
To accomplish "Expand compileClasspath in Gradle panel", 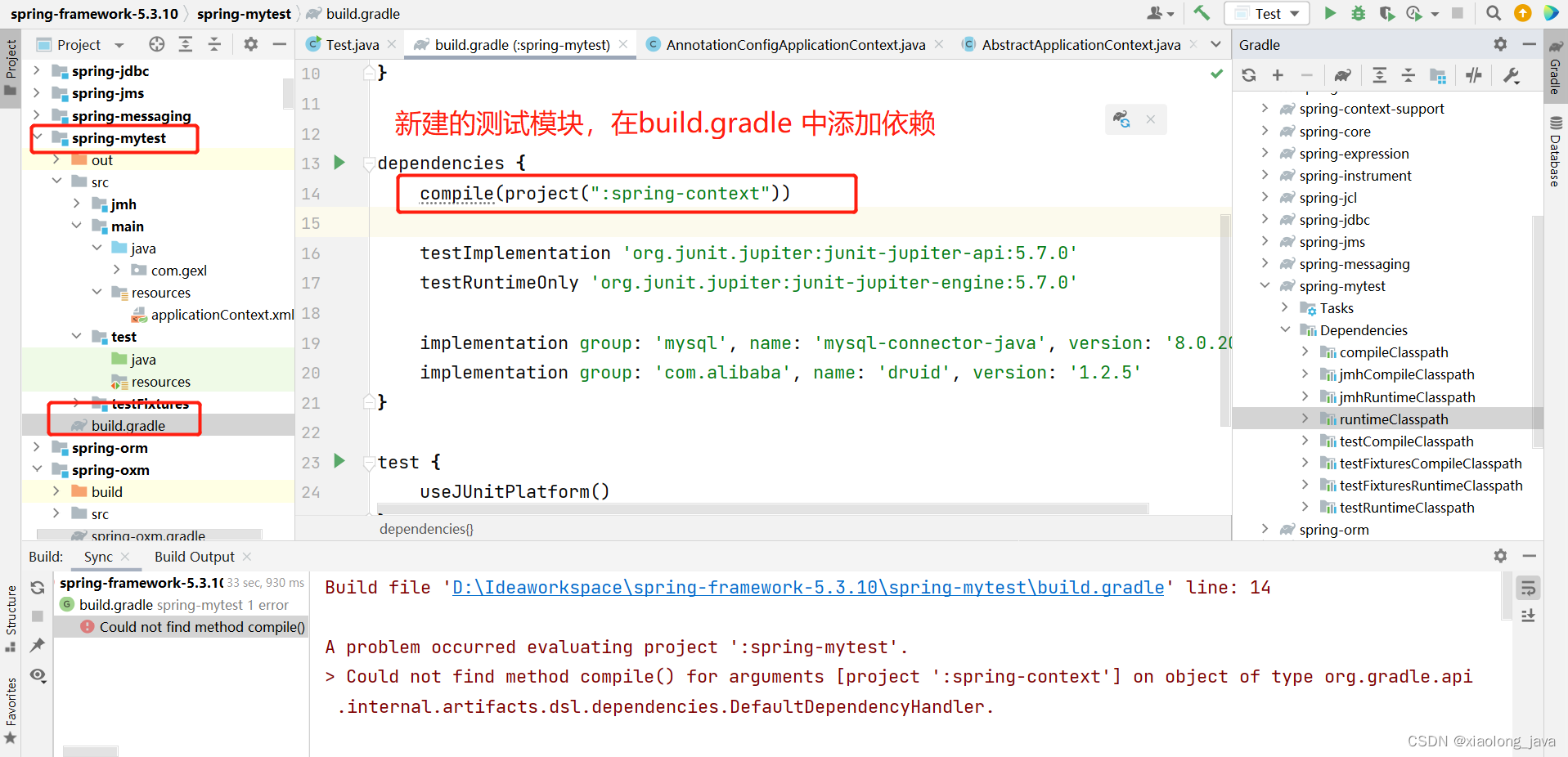I will coord(1305,352).
